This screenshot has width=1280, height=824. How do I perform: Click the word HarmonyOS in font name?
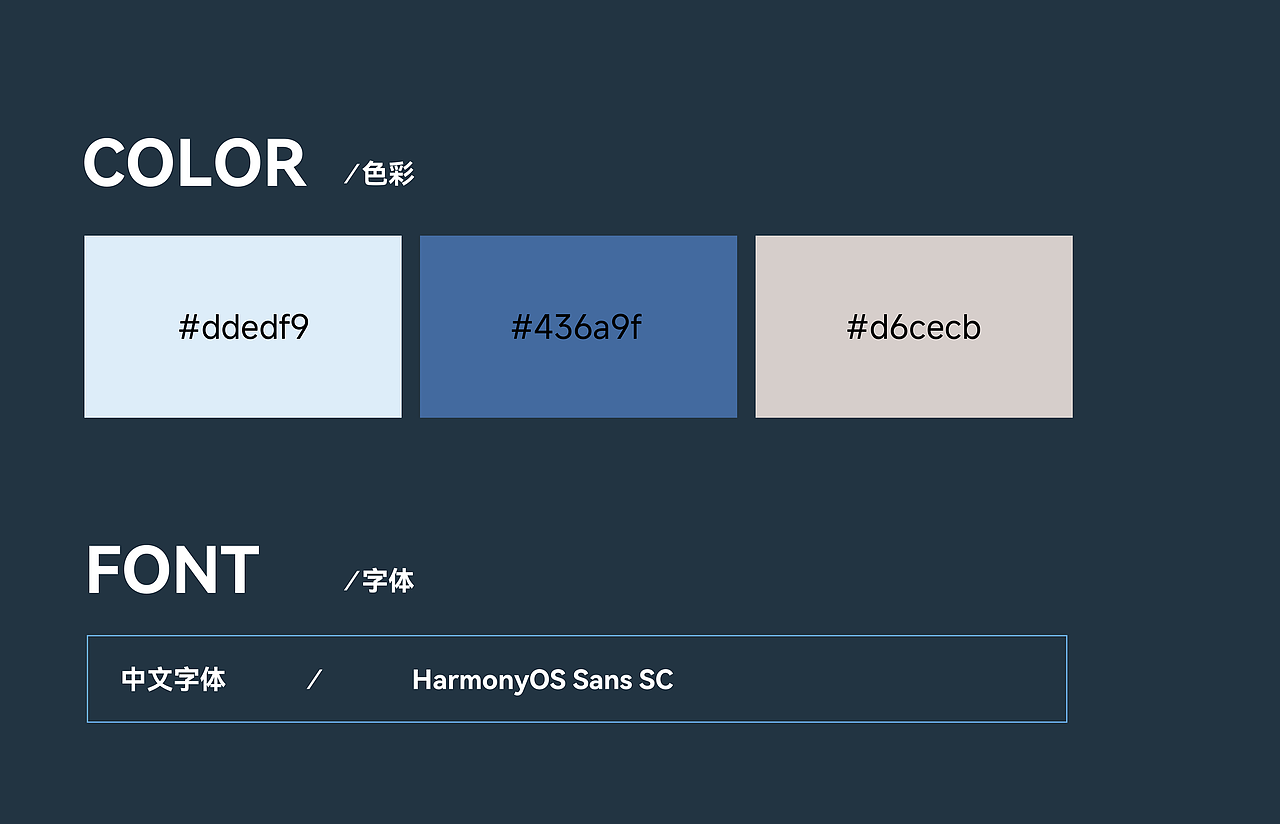[488, 681]
